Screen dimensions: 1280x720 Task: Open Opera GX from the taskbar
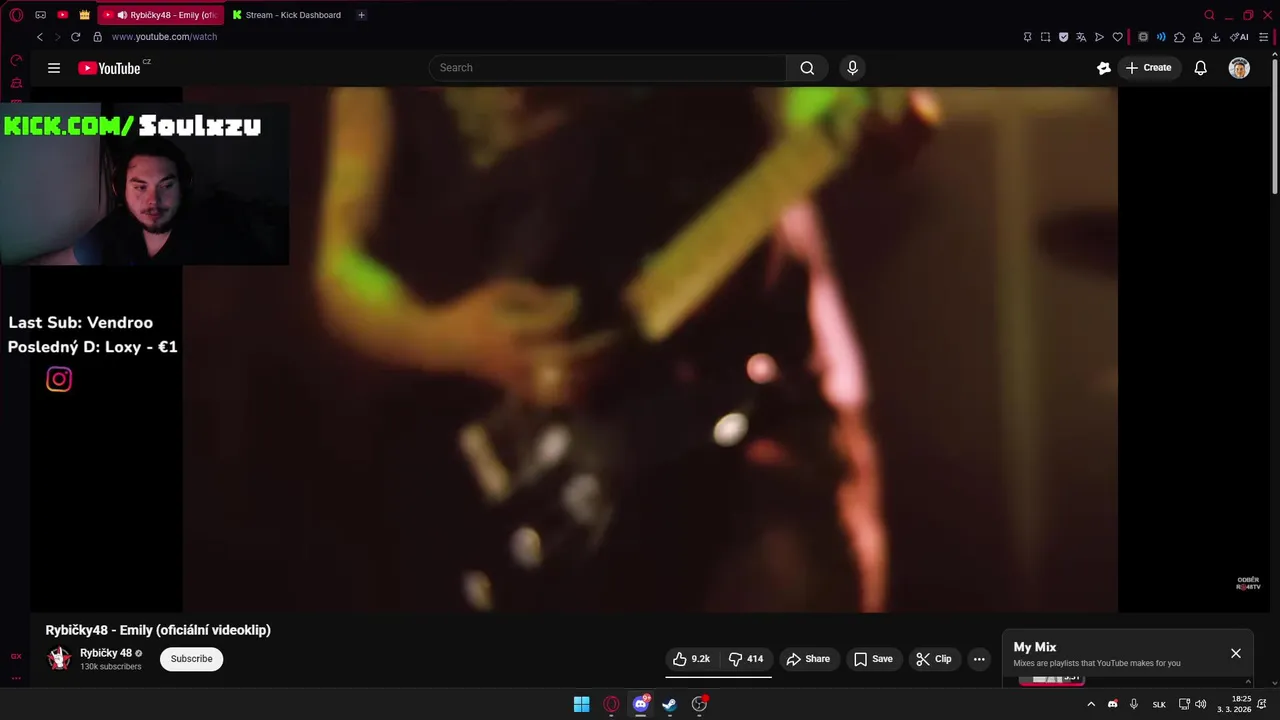pos(611,704)
